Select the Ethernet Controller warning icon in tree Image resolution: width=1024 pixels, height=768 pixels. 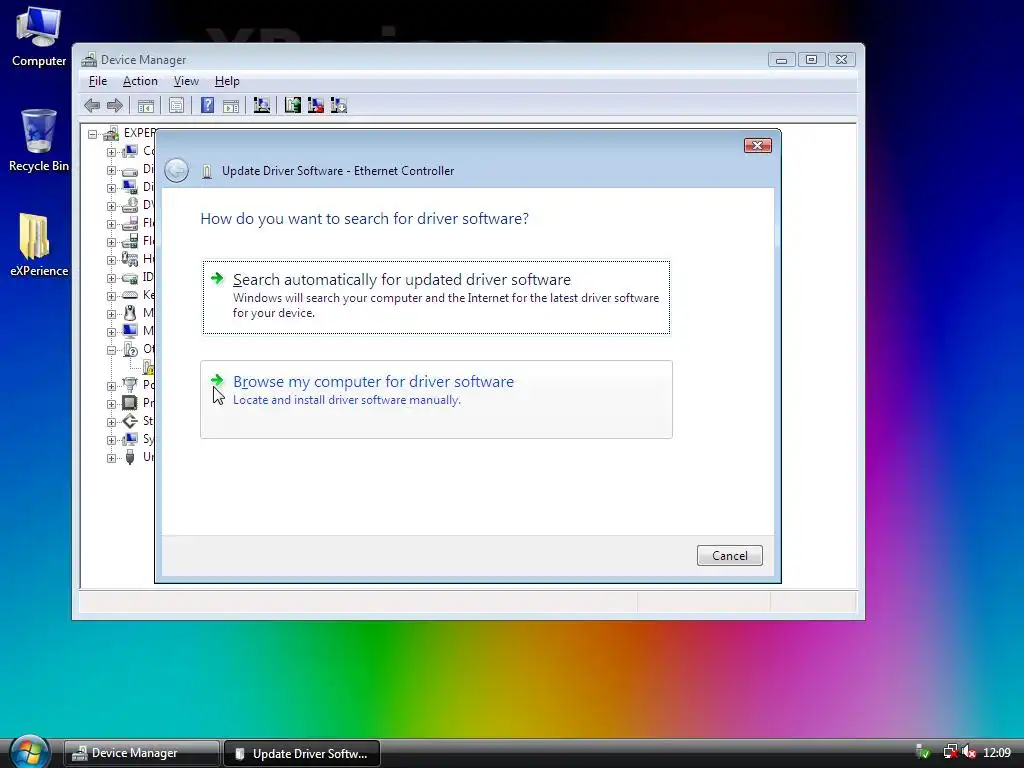coord(148,366)
